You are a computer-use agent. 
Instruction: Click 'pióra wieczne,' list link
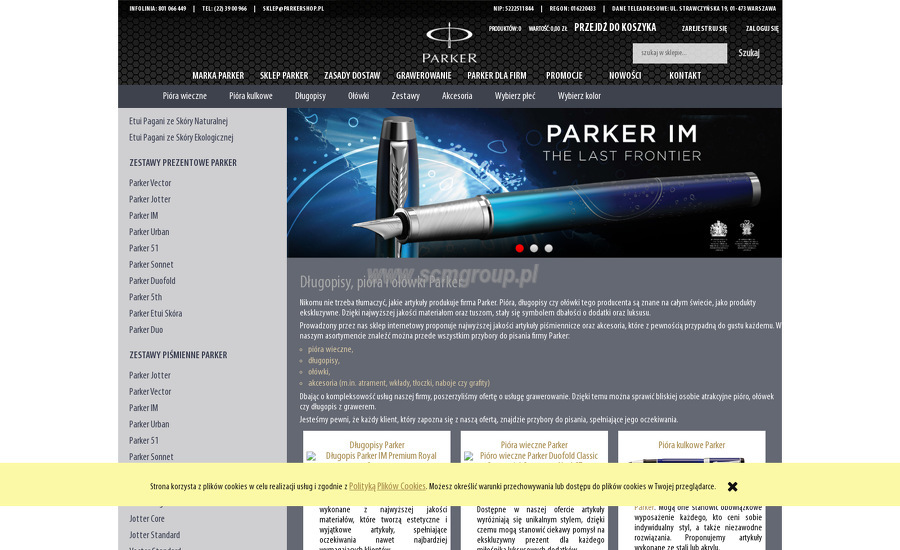331,349
